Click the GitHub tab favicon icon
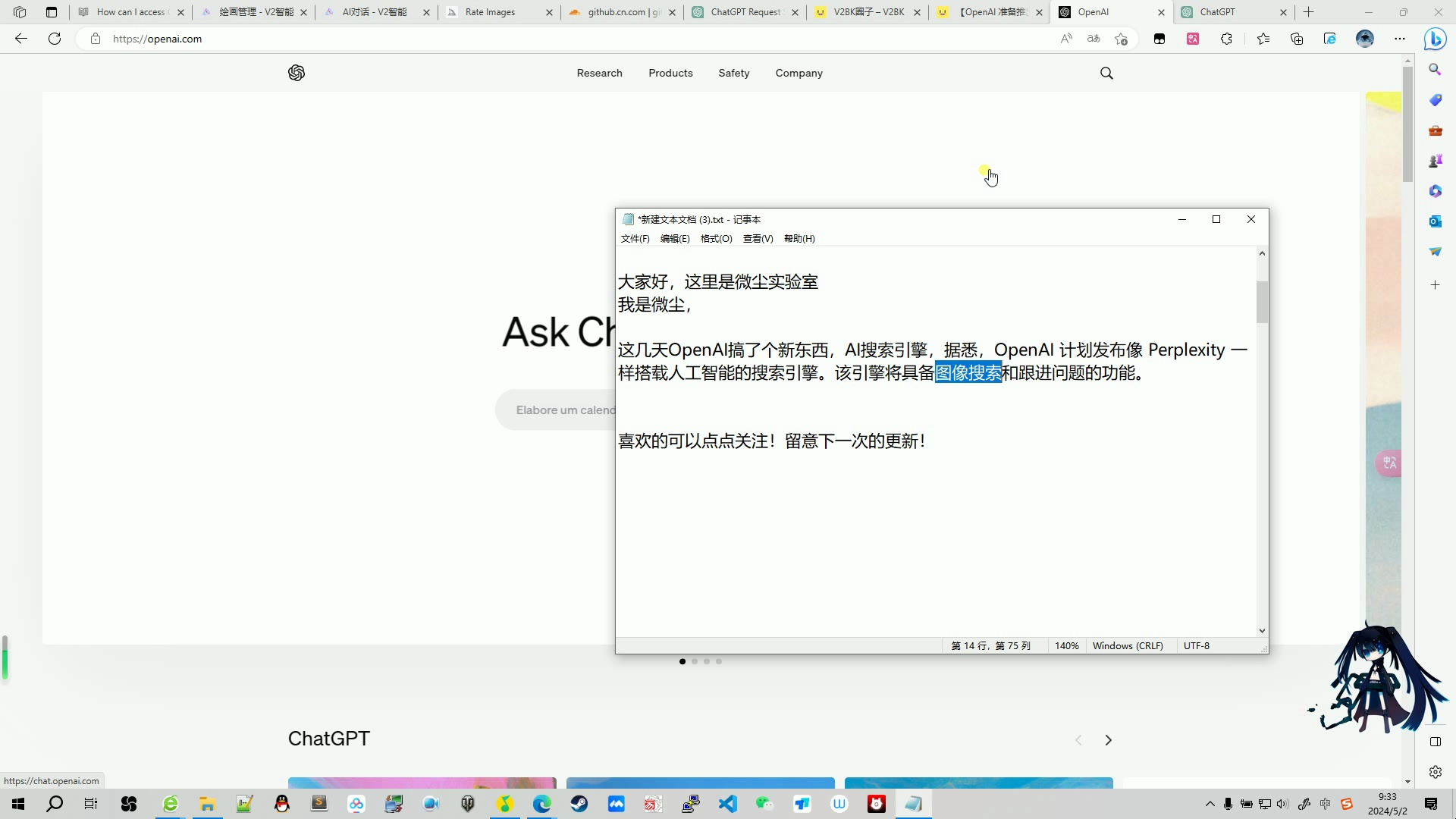The image size is (1456, 819). point(575,11)
